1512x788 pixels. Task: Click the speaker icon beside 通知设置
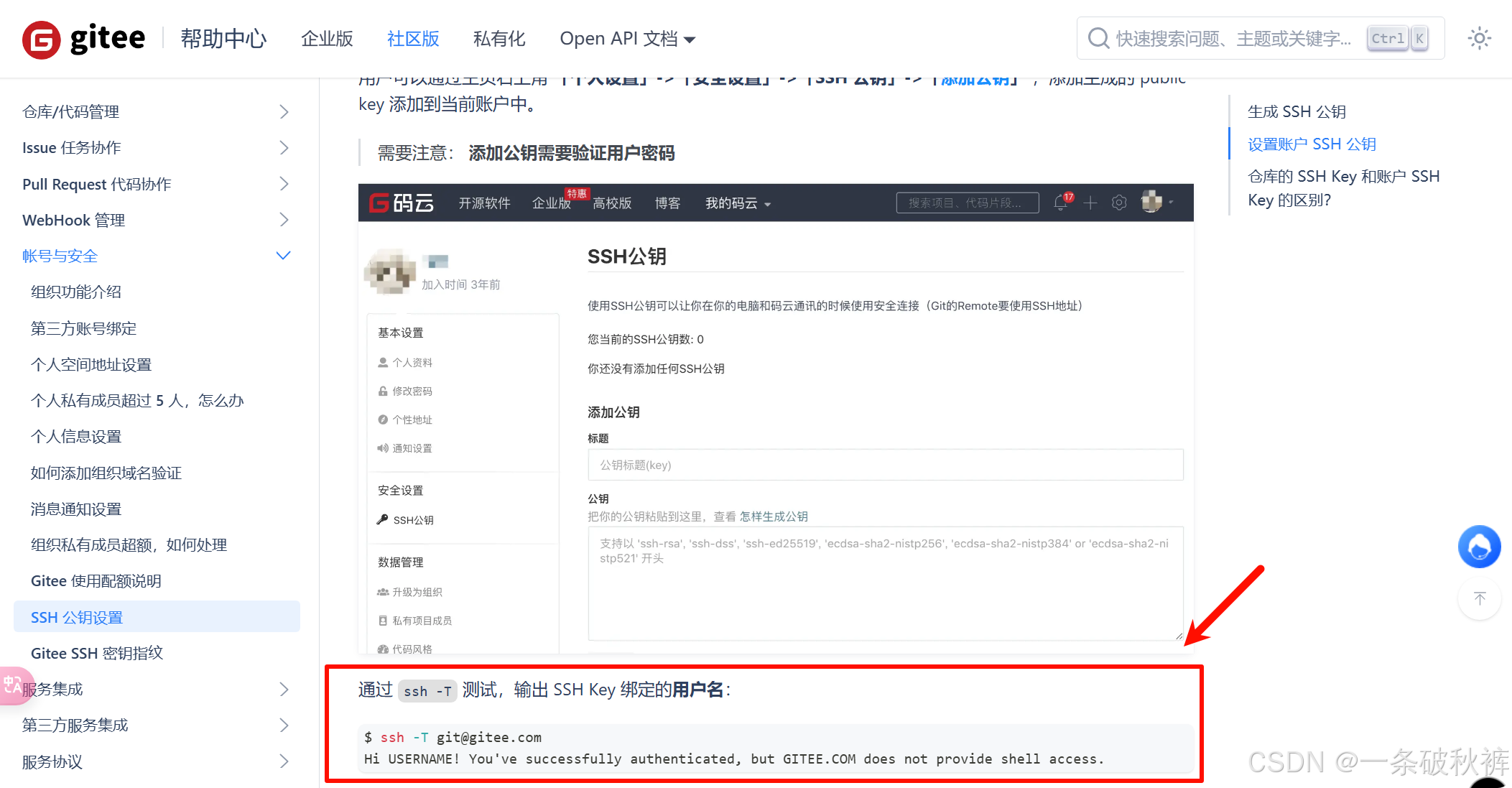(x=383, y=448)
